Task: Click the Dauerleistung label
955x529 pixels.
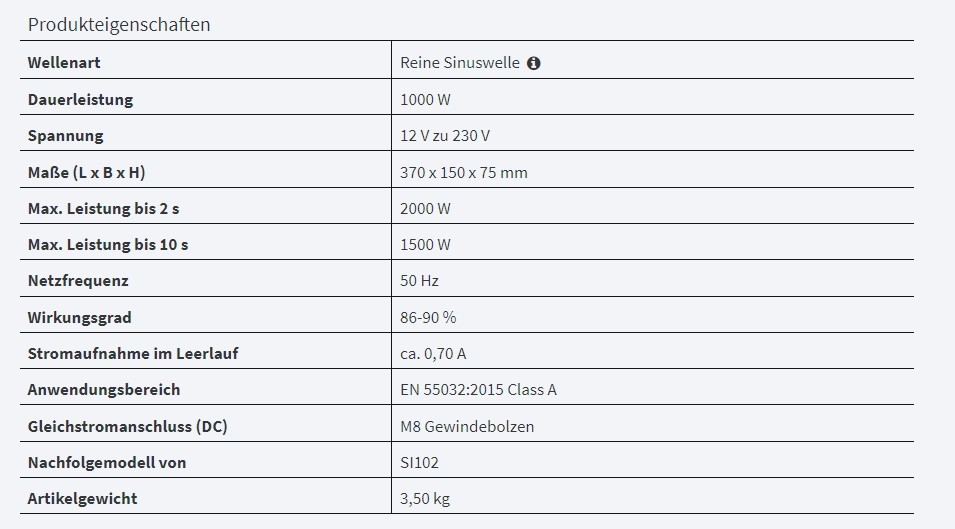Action: click(x=80, y=99)
